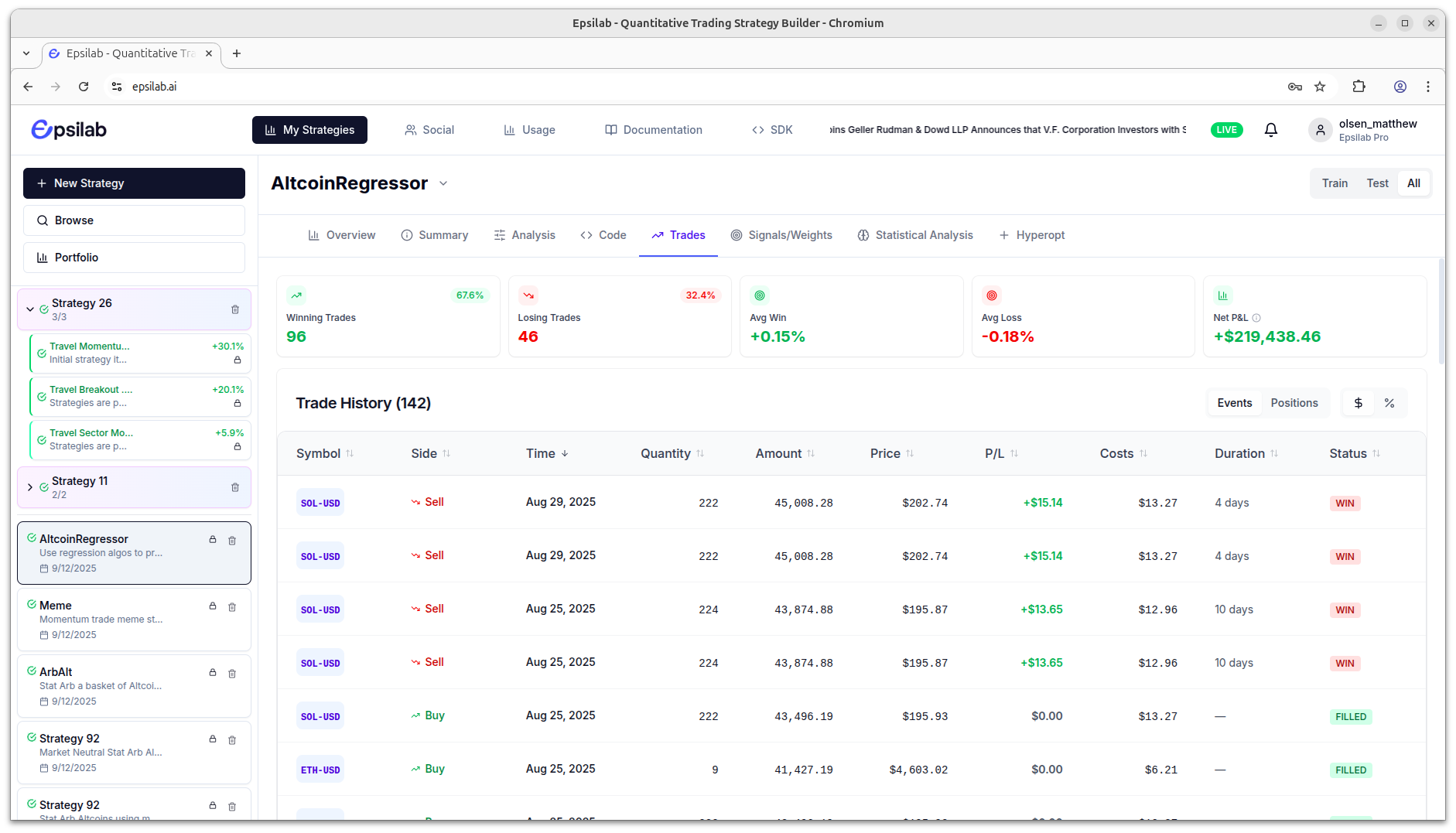Open the Portfolio button in sidebar

point(134,258)
